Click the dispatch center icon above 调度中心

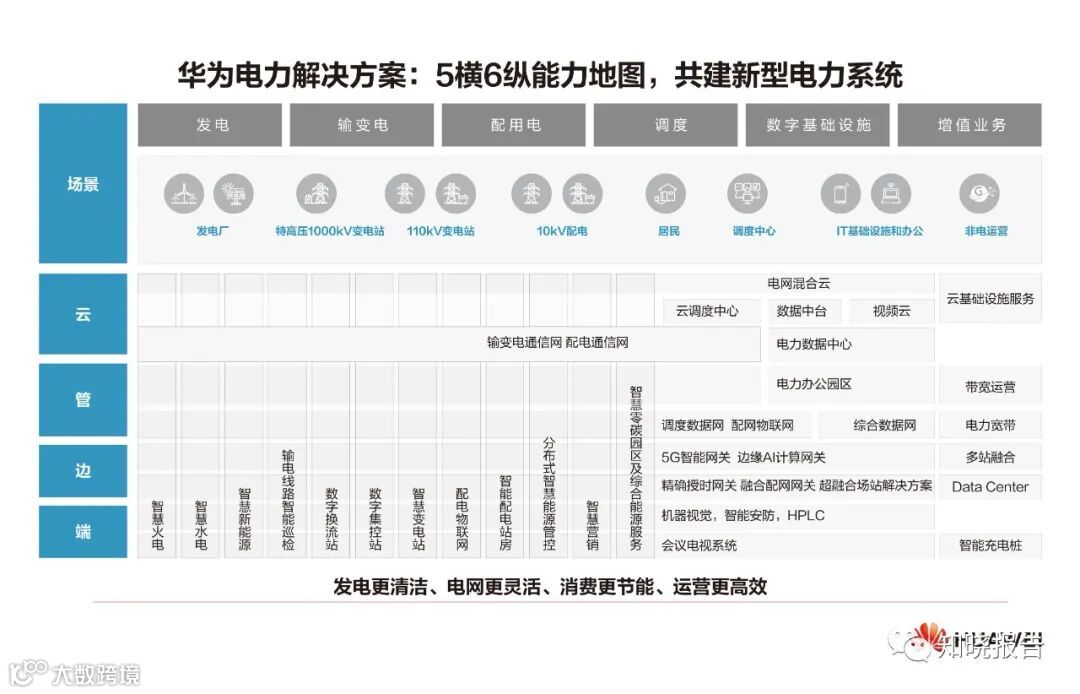click(747, 193)
